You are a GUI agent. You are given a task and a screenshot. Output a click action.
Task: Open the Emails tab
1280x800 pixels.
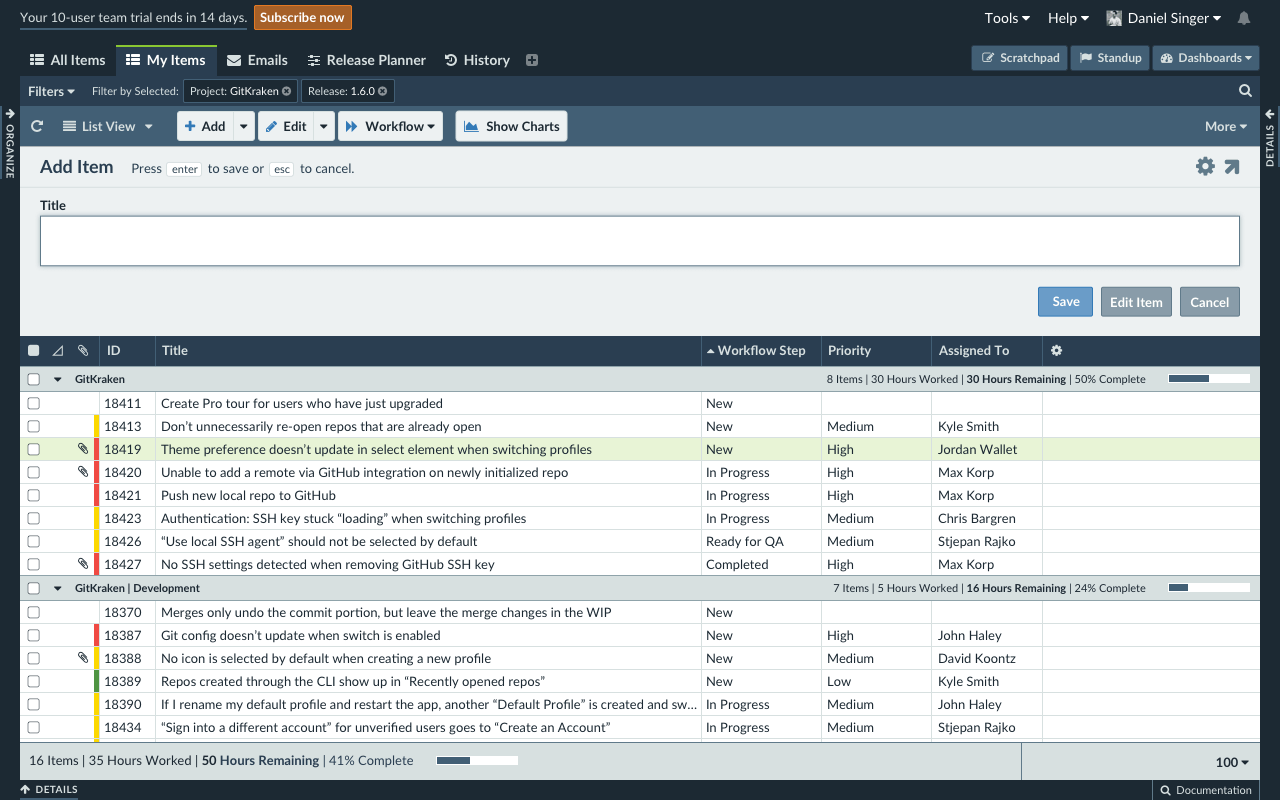pos(257,60)
